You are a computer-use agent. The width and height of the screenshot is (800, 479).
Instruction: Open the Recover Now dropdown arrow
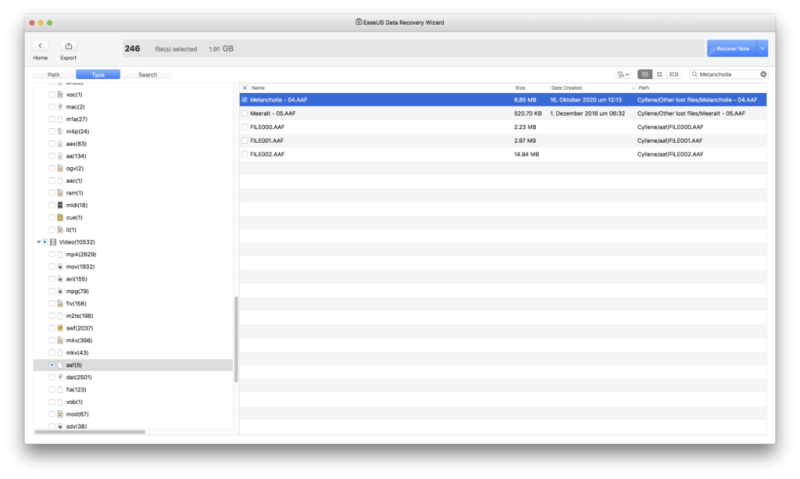(762, 48)
